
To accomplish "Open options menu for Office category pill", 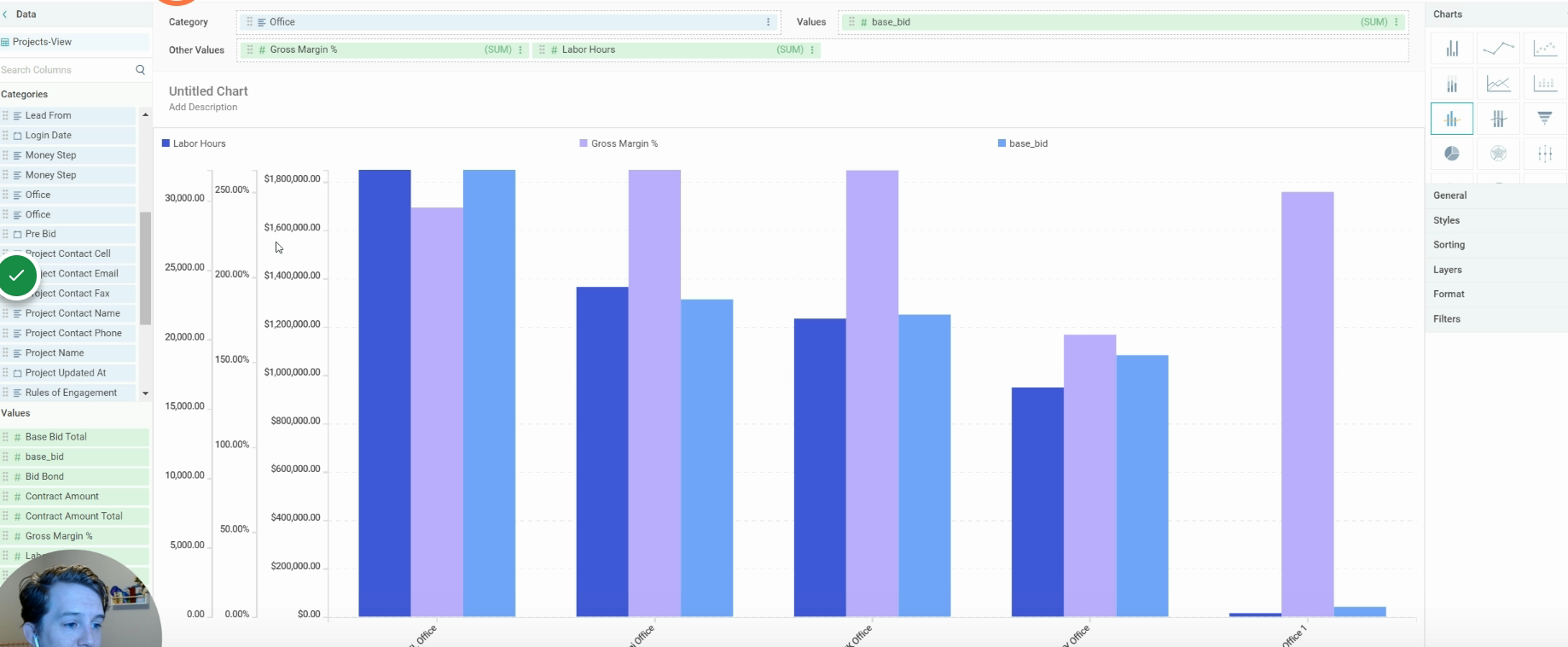I will [768, 22].
